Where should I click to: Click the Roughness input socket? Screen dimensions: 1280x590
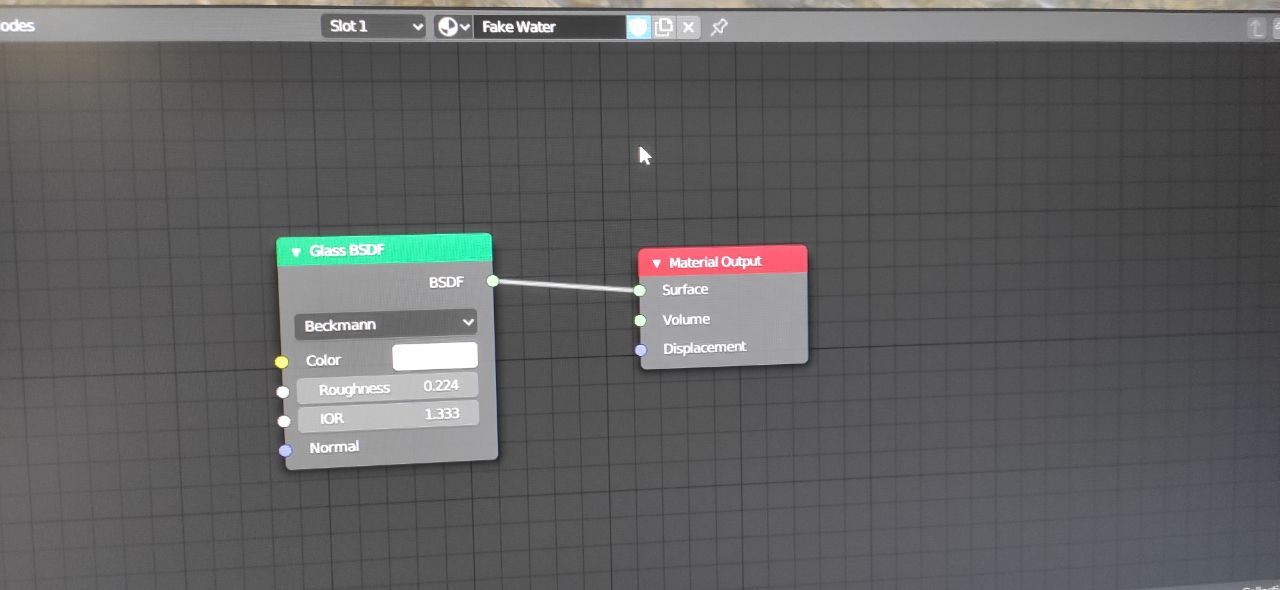point(283,391)
